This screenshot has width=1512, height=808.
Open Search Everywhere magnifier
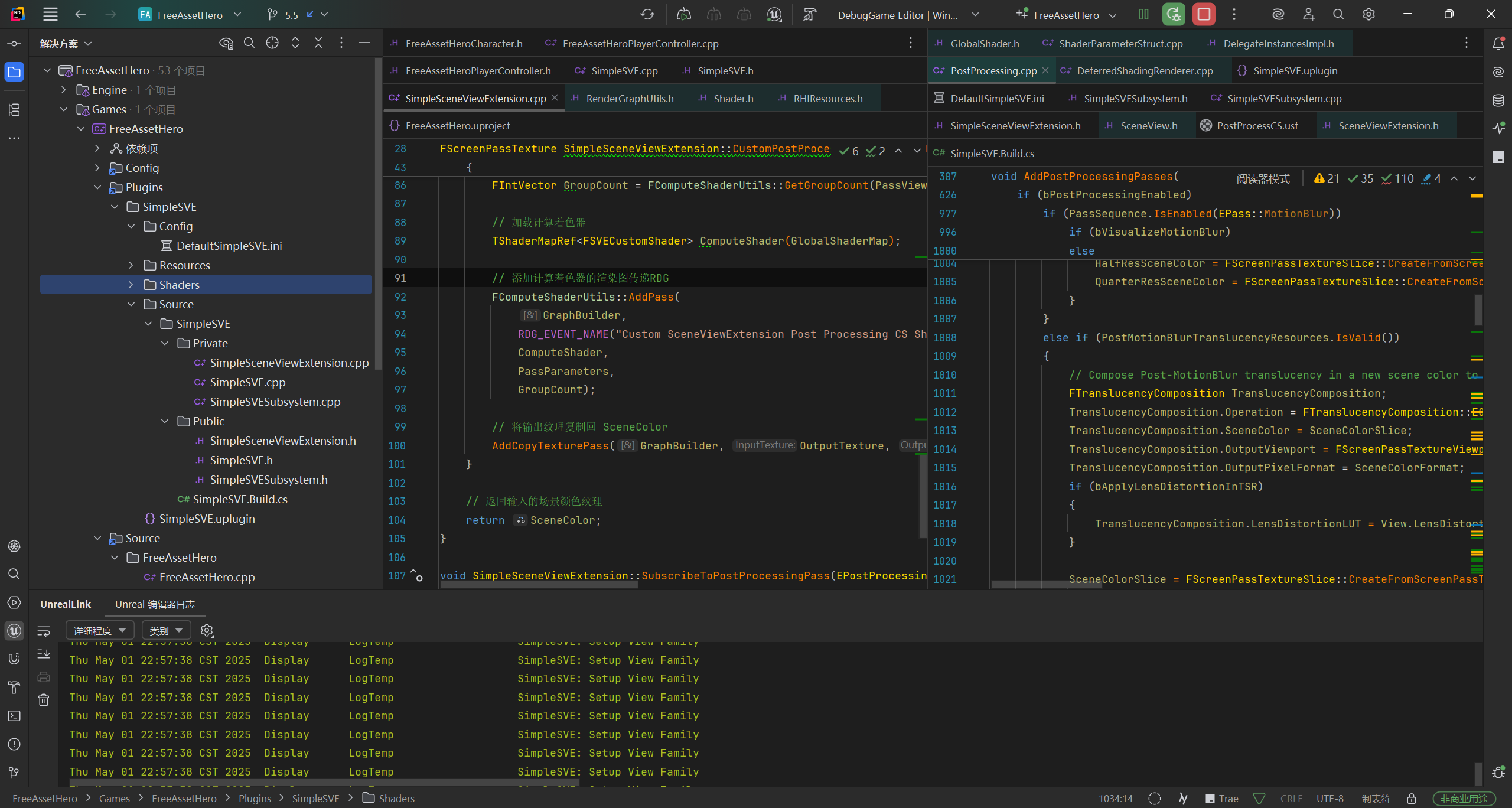tap(1338, 15)
